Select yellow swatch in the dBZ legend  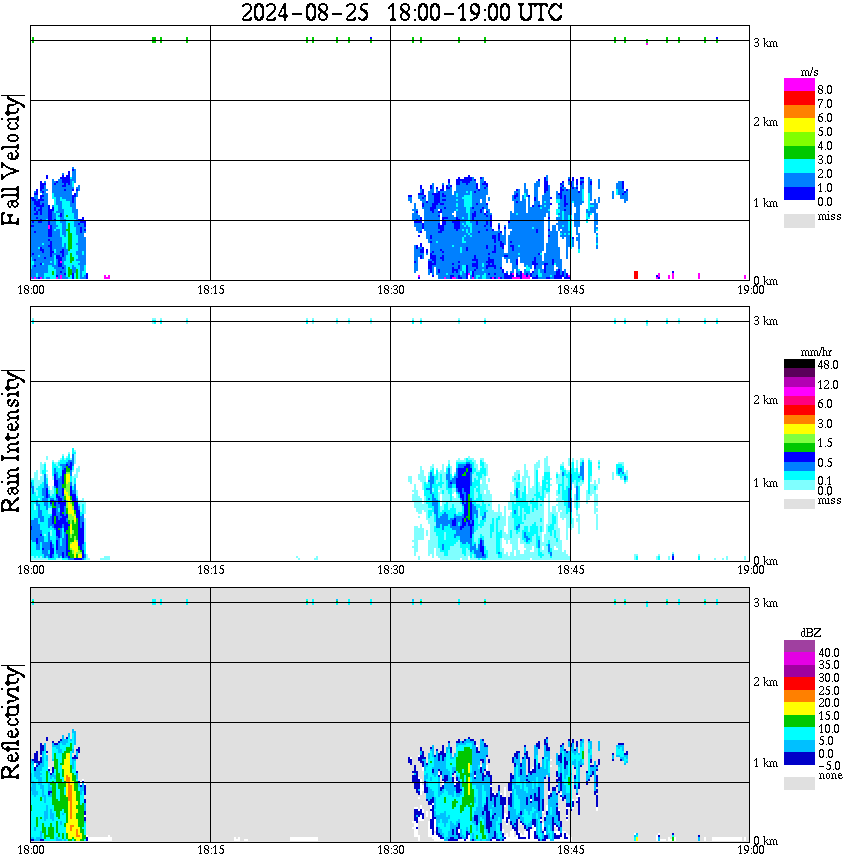[799, 709]
